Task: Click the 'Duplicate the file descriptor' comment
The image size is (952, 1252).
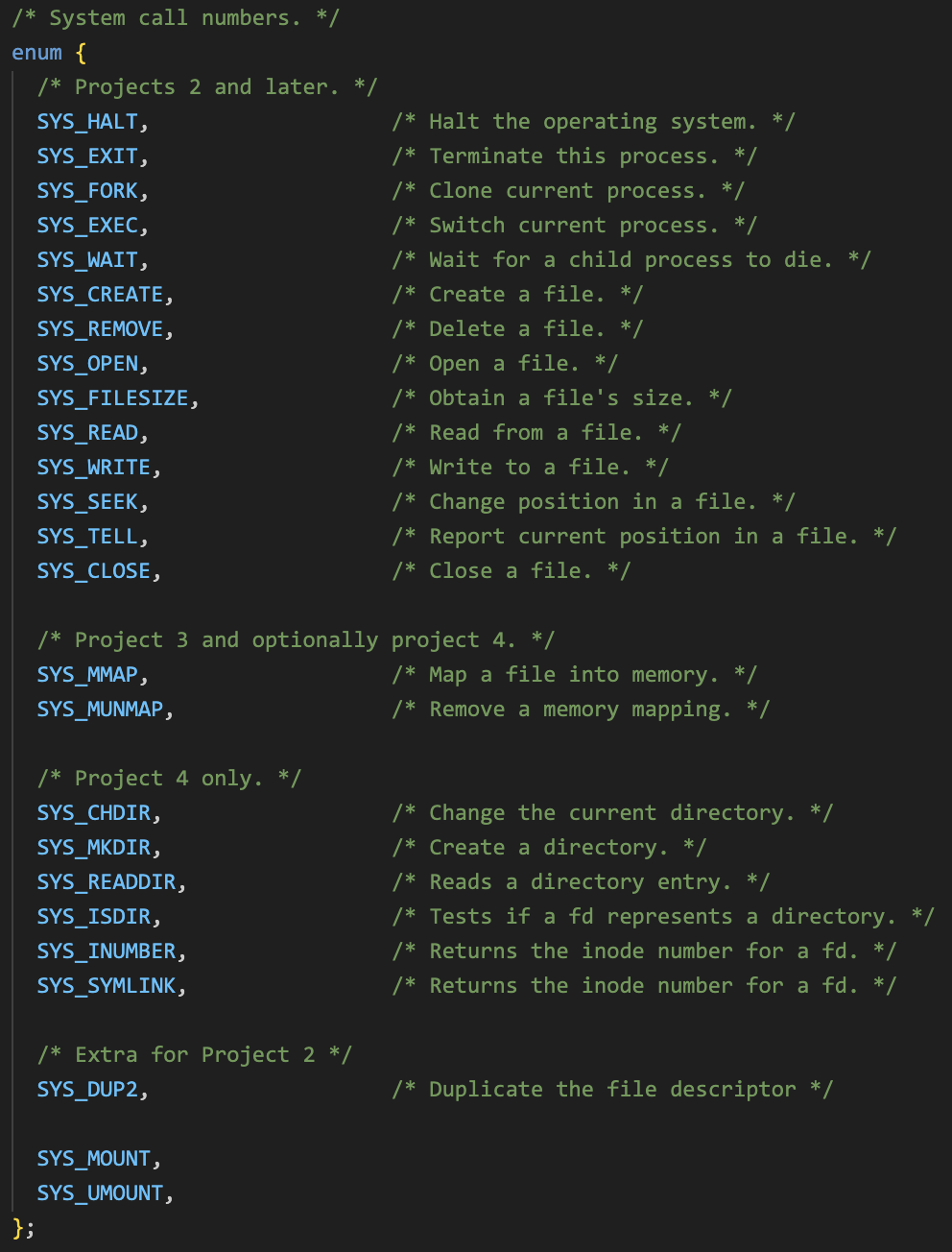Action: pyautogui.click(x=612, y=1090)
